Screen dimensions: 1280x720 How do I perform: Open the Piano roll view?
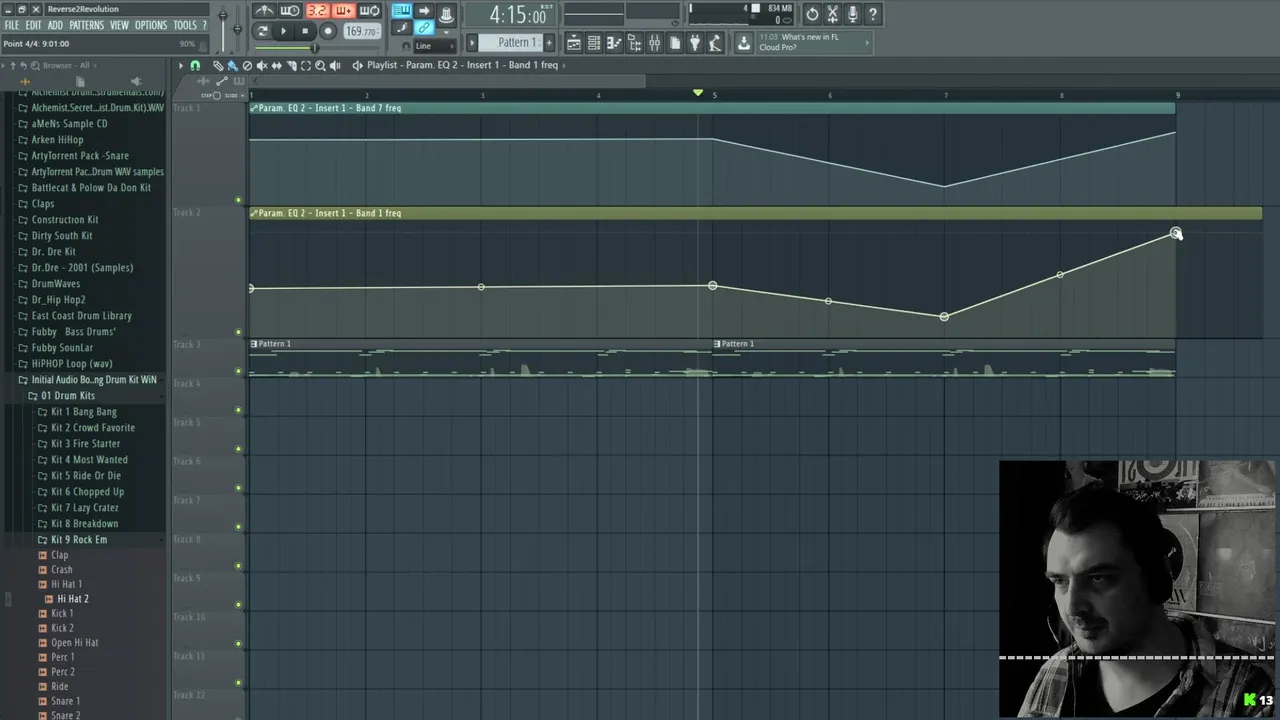615,43
